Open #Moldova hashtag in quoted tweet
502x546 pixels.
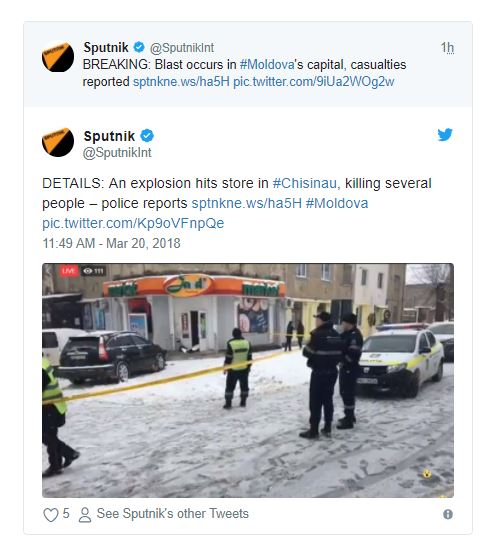tap(267, 65)
